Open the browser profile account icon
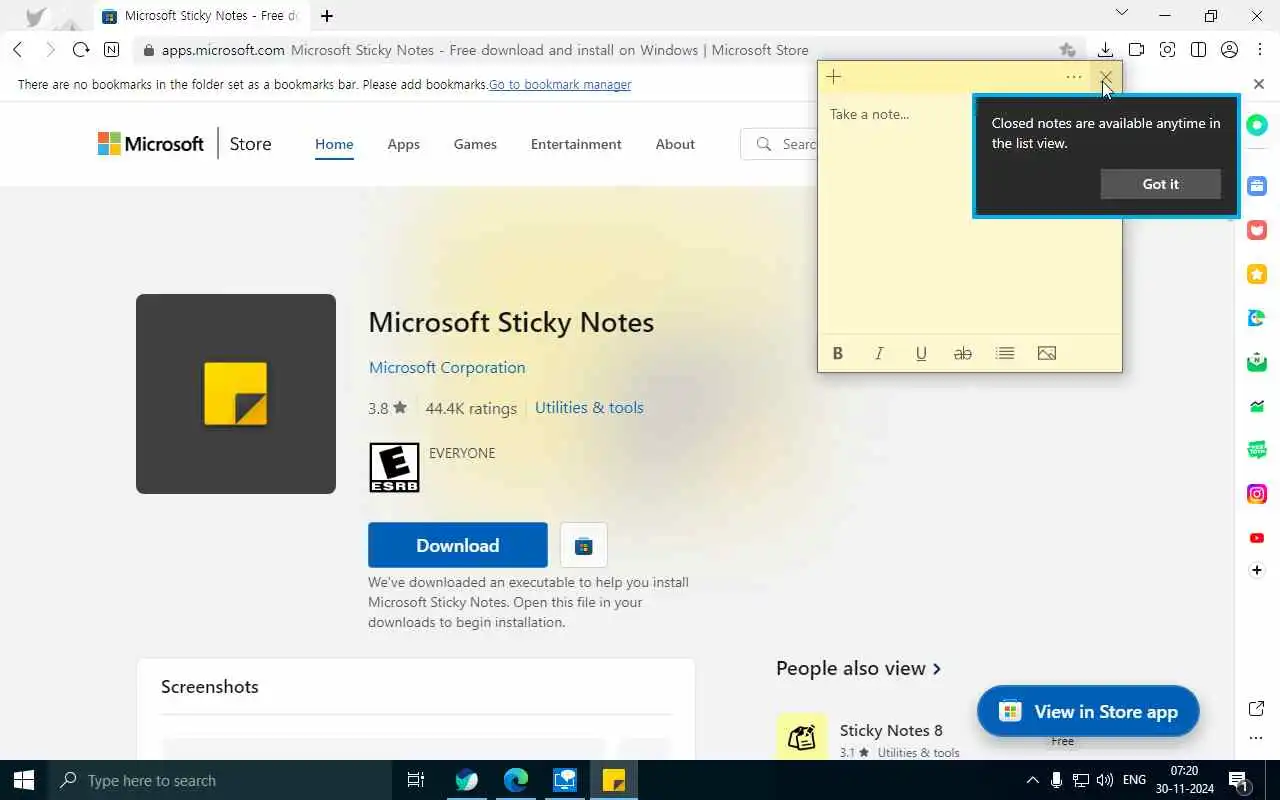The height and width of the screenshot is (800, 1280). [x=1230, y=50]
